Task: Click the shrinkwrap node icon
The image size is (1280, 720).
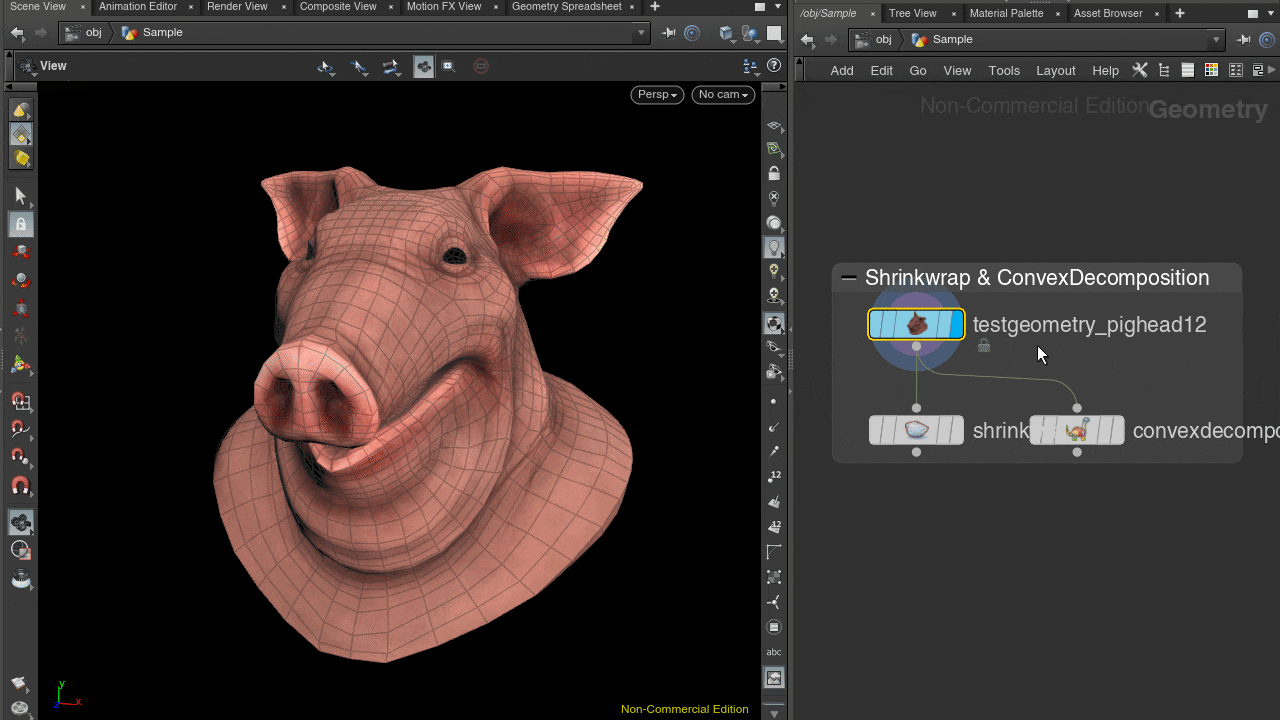Action: pos(916,430)
